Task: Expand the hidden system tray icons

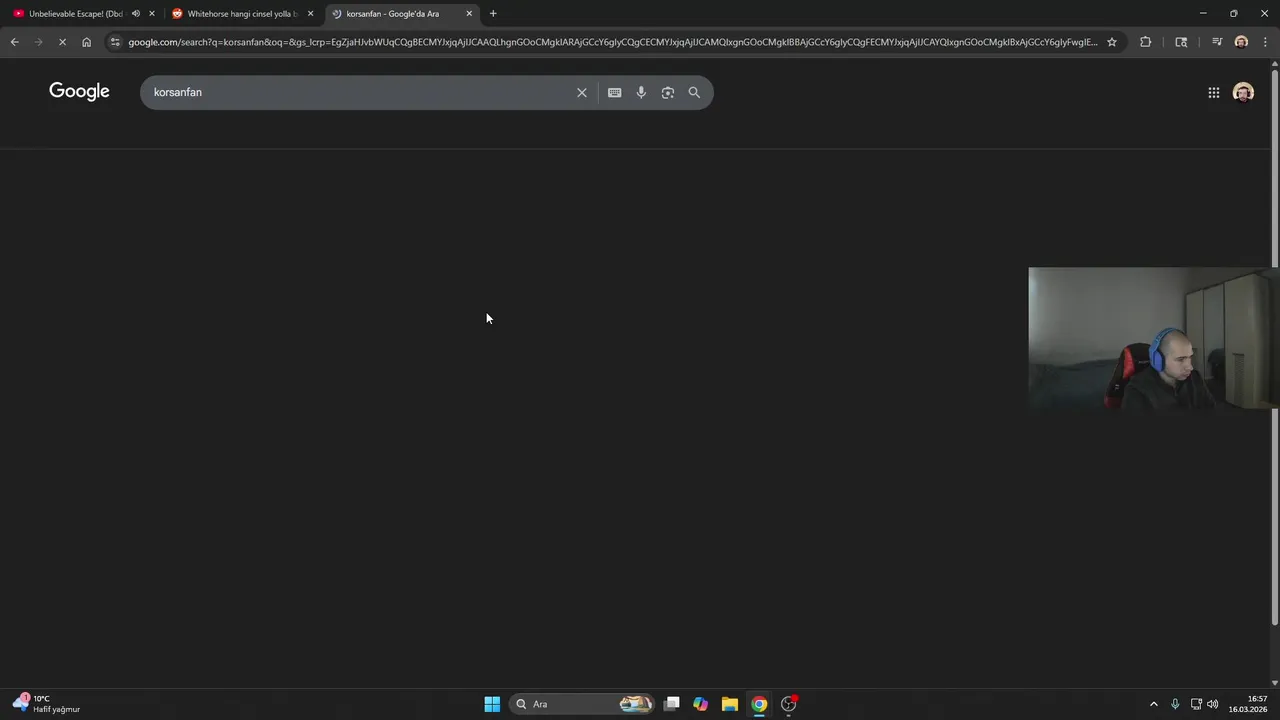Action: pos(1153,704)
